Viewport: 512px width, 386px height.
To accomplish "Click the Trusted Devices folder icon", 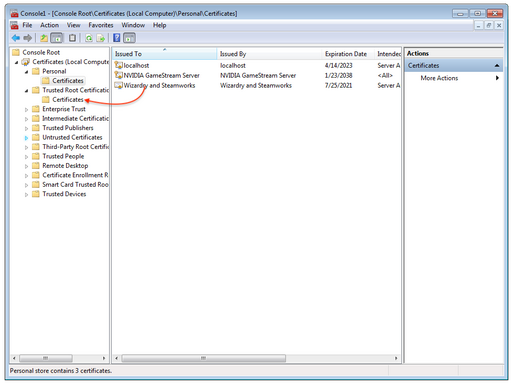I will coord(36,194).
